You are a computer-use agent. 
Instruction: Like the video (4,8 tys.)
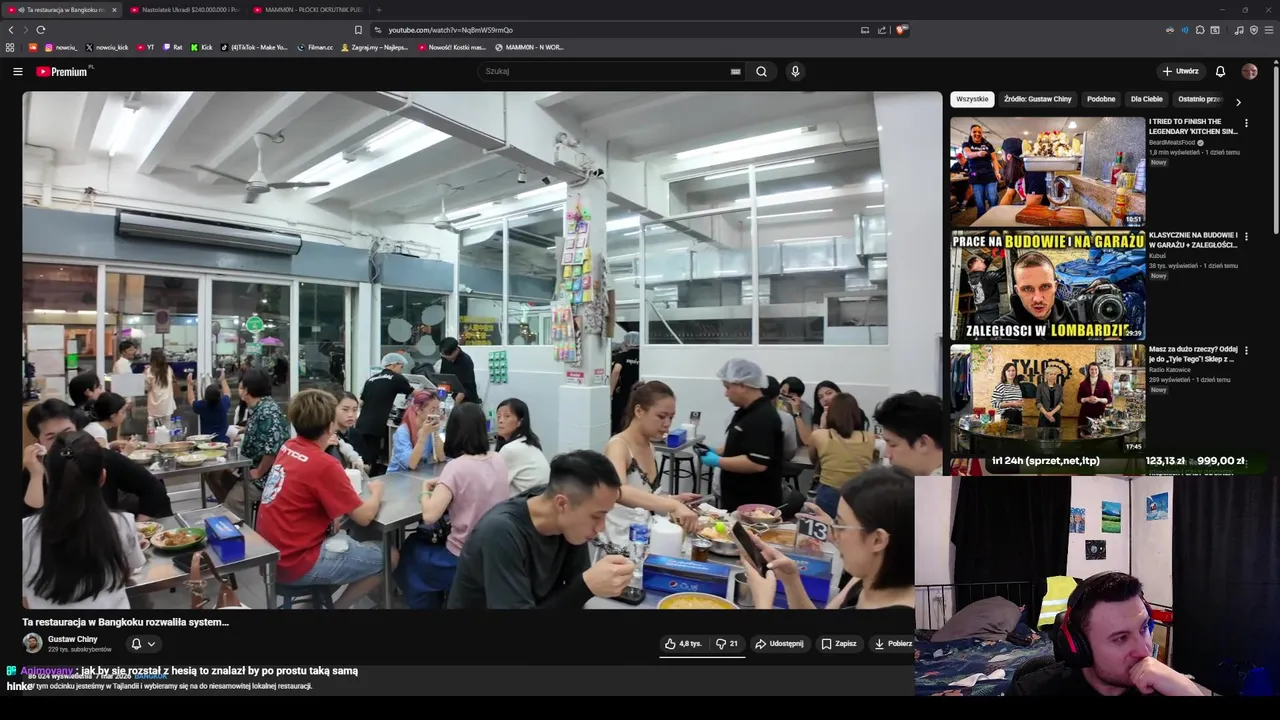(x=684, y=644)
